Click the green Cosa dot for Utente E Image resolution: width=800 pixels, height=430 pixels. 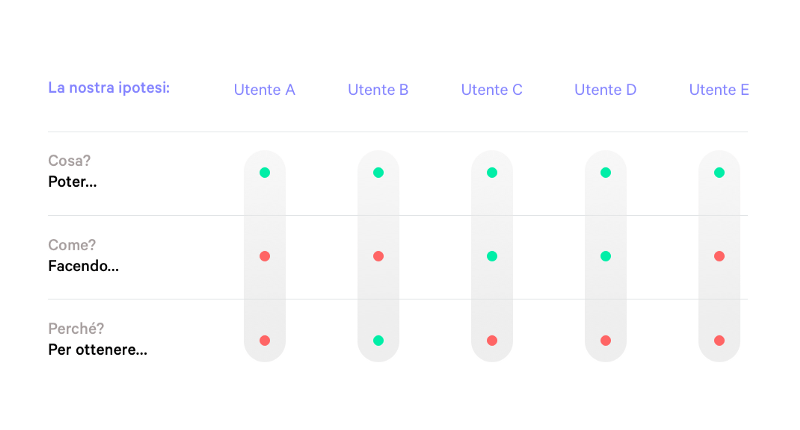719,173
